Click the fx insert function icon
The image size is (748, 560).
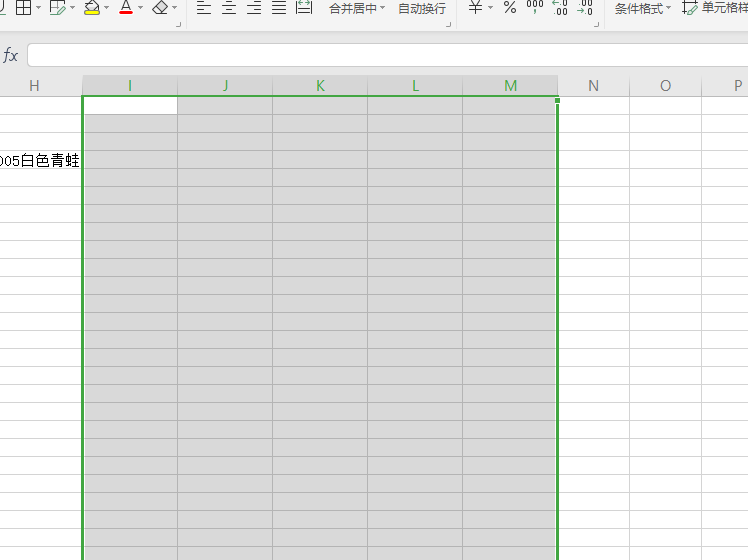(10, 55)
